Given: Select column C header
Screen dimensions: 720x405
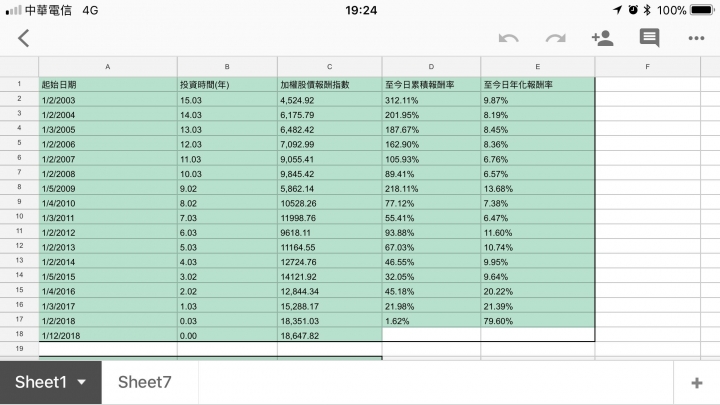Looking at the screenshot, I should pyautogui.click(x=330, y=67).
